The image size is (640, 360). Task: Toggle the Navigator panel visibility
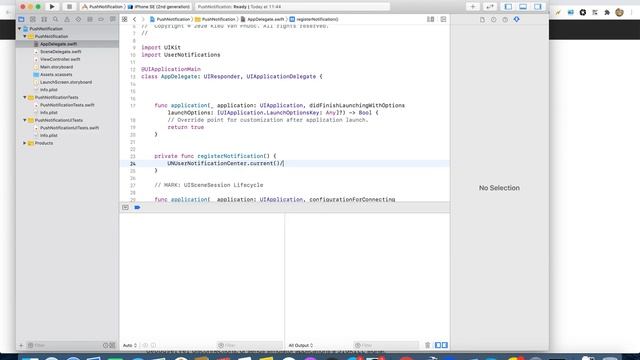click(508, 7)
